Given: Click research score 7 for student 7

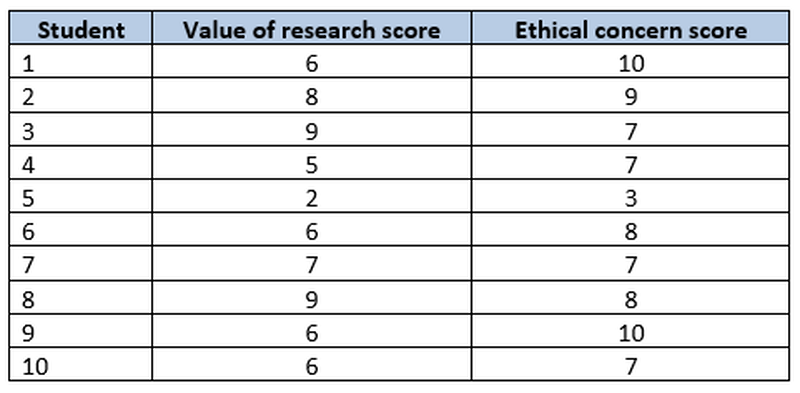Looking at the screenshot, I should tap(312, 265).
